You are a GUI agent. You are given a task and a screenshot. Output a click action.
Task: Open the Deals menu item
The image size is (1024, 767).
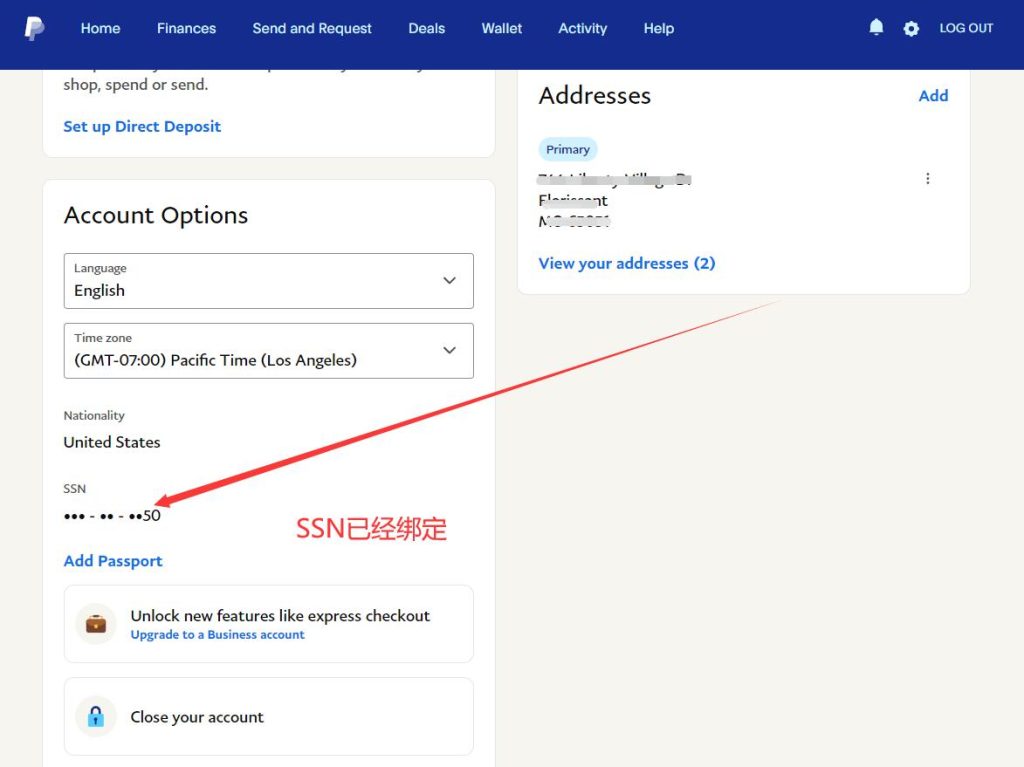tap(426, 28)
